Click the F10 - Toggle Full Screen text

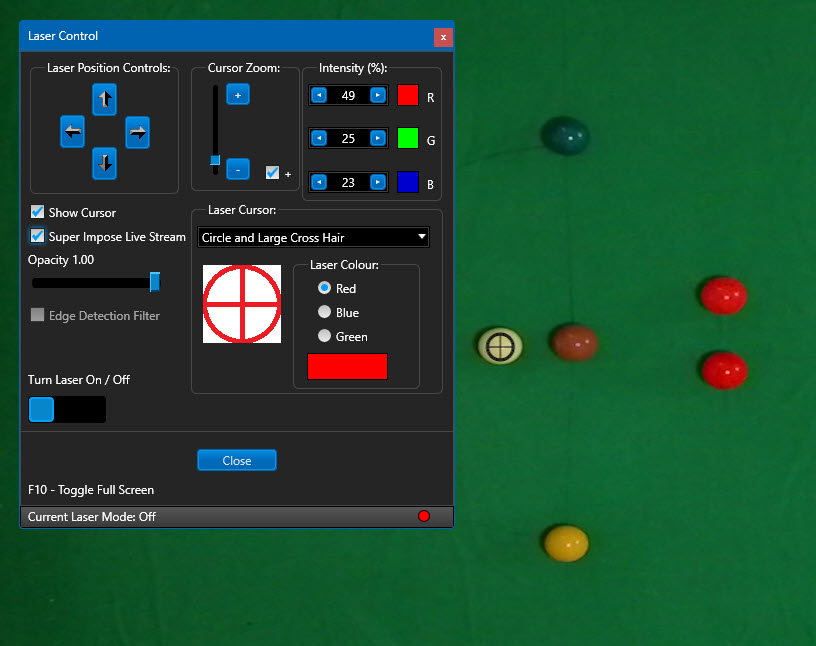(91, 490)
